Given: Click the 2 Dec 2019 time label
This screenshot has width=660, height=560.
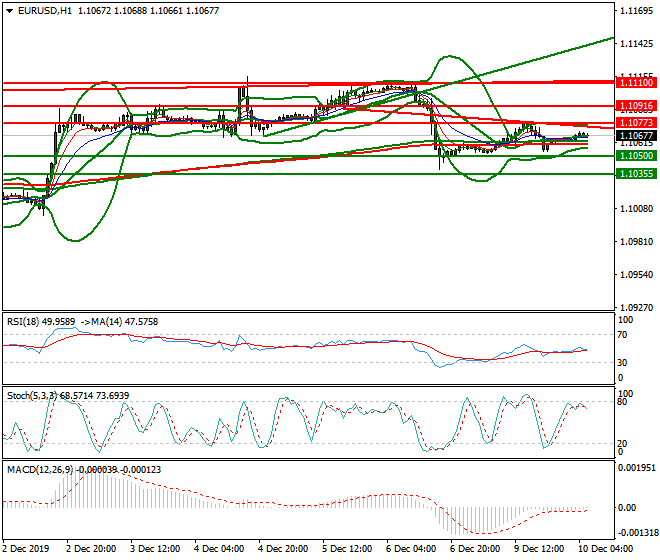Looking at the screenshot, I should (26, 549).
